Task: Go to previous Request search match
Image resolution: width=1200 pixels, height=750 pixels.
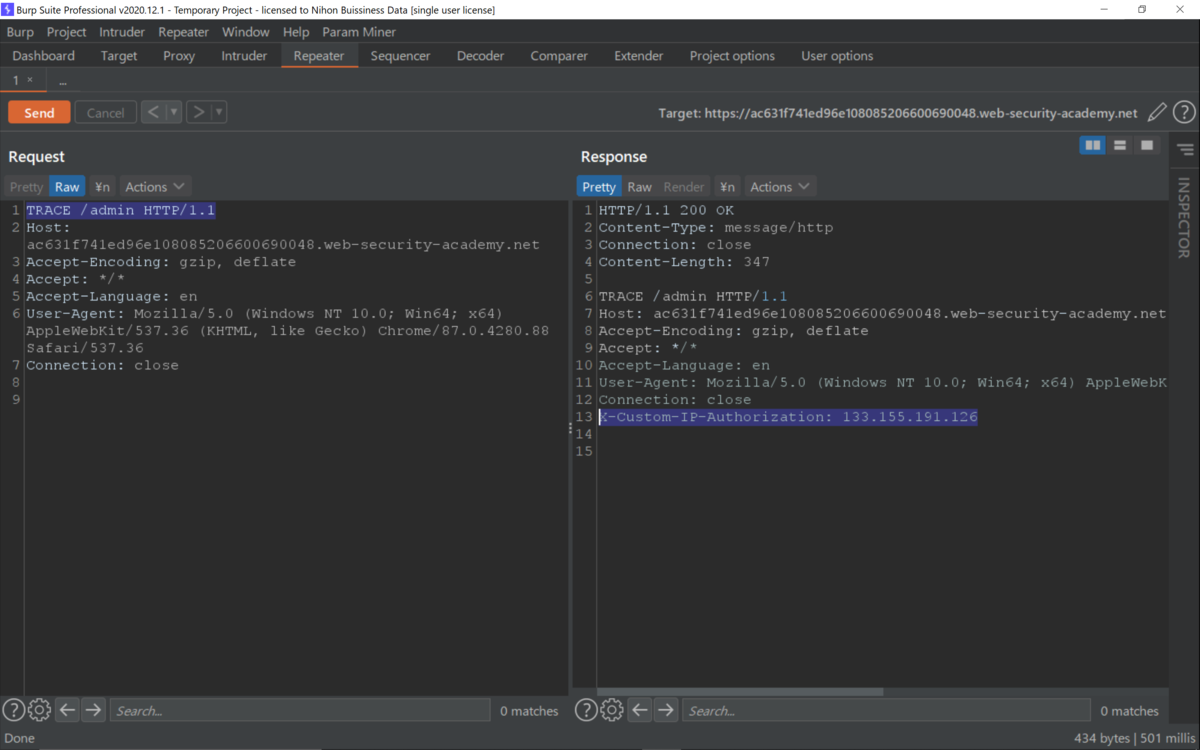Action: [67, 710]
